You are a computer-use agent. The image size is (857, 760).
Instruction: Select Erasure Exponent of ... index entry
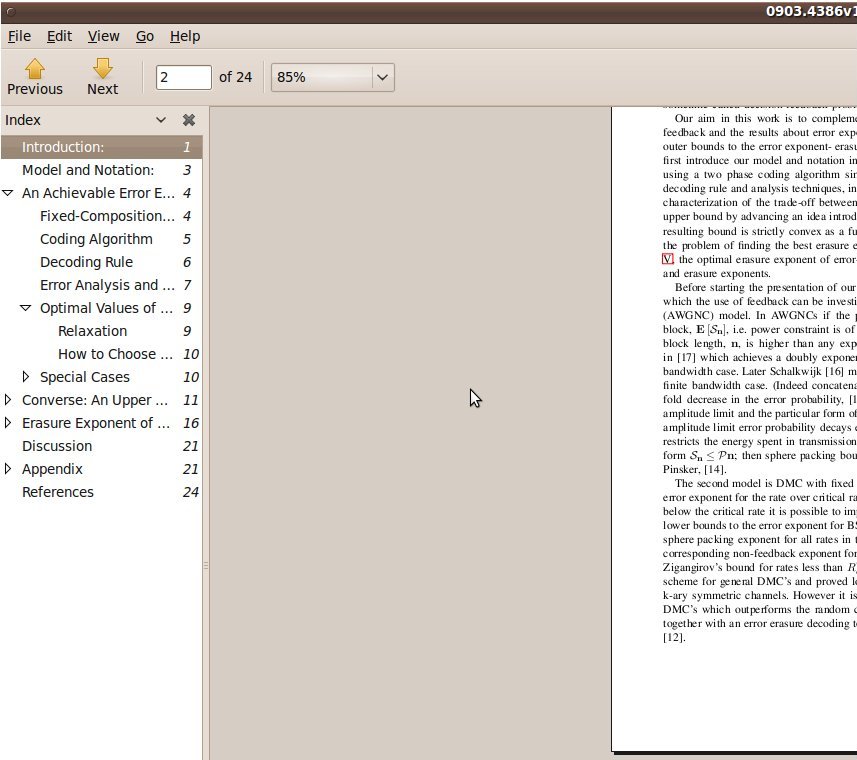click(x=102, y=423)
